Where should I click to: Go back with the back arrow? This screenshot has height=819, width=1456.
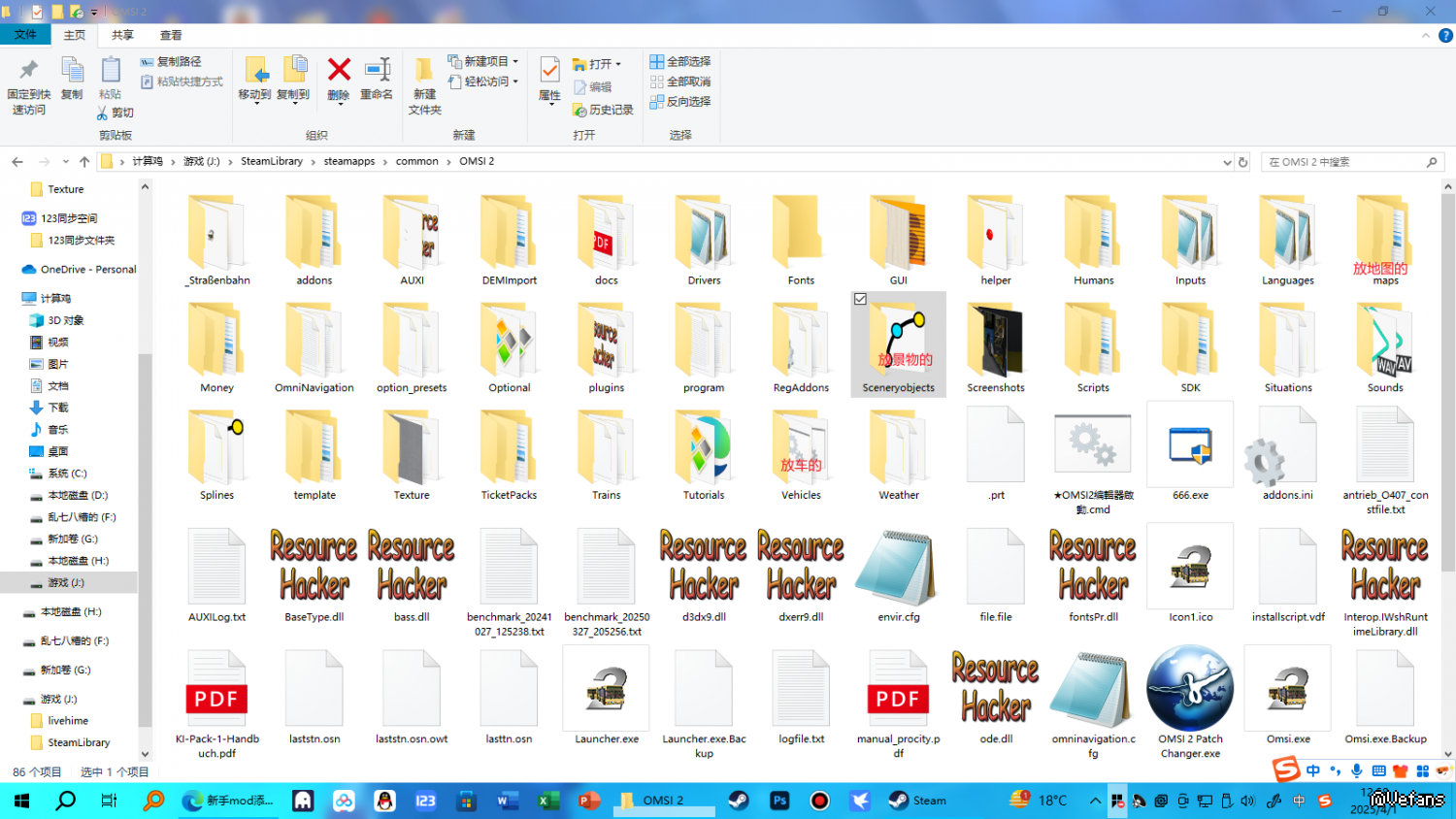[17, 162]
